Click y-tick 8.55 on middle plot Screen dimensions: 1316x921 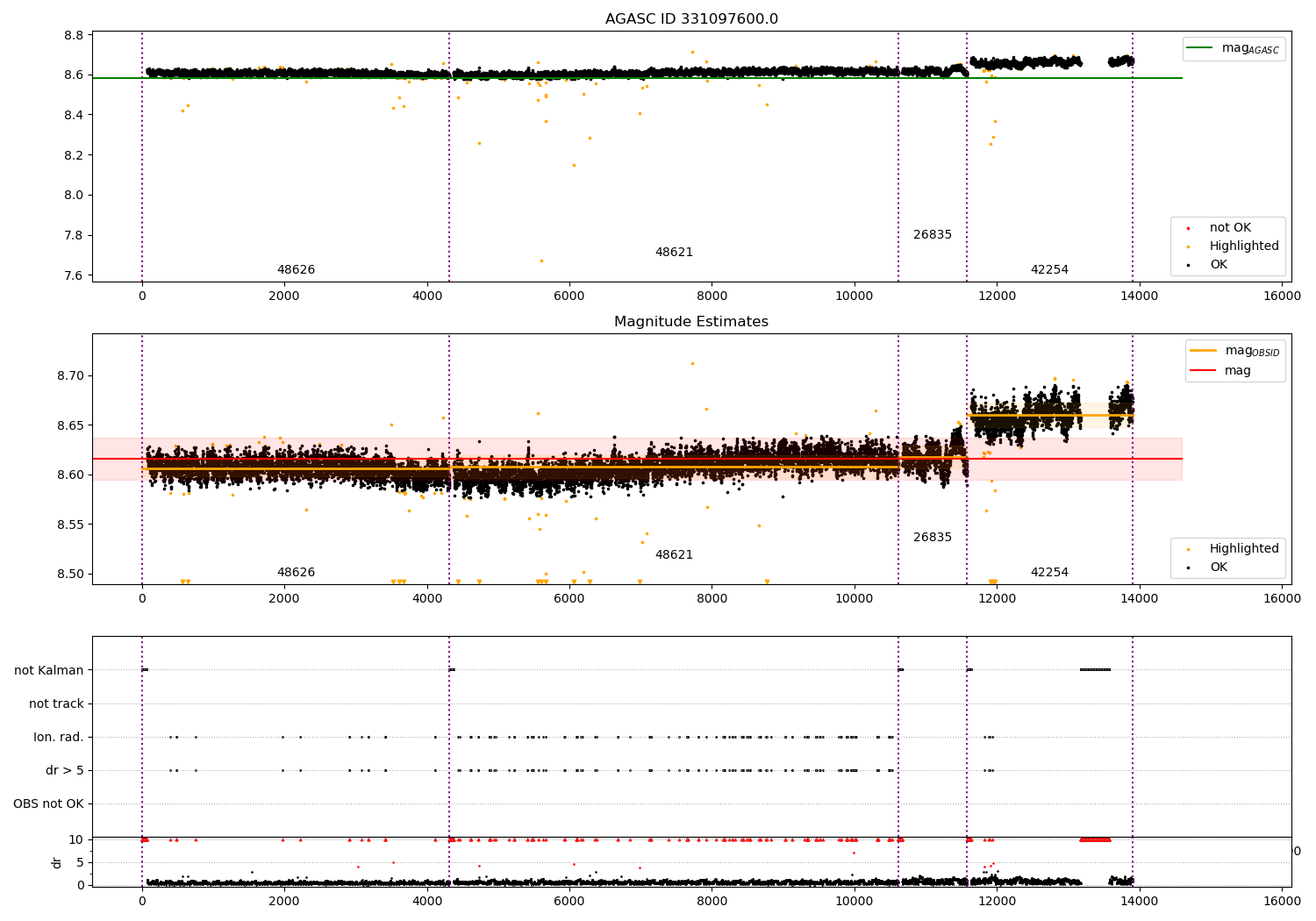point(70,525)
